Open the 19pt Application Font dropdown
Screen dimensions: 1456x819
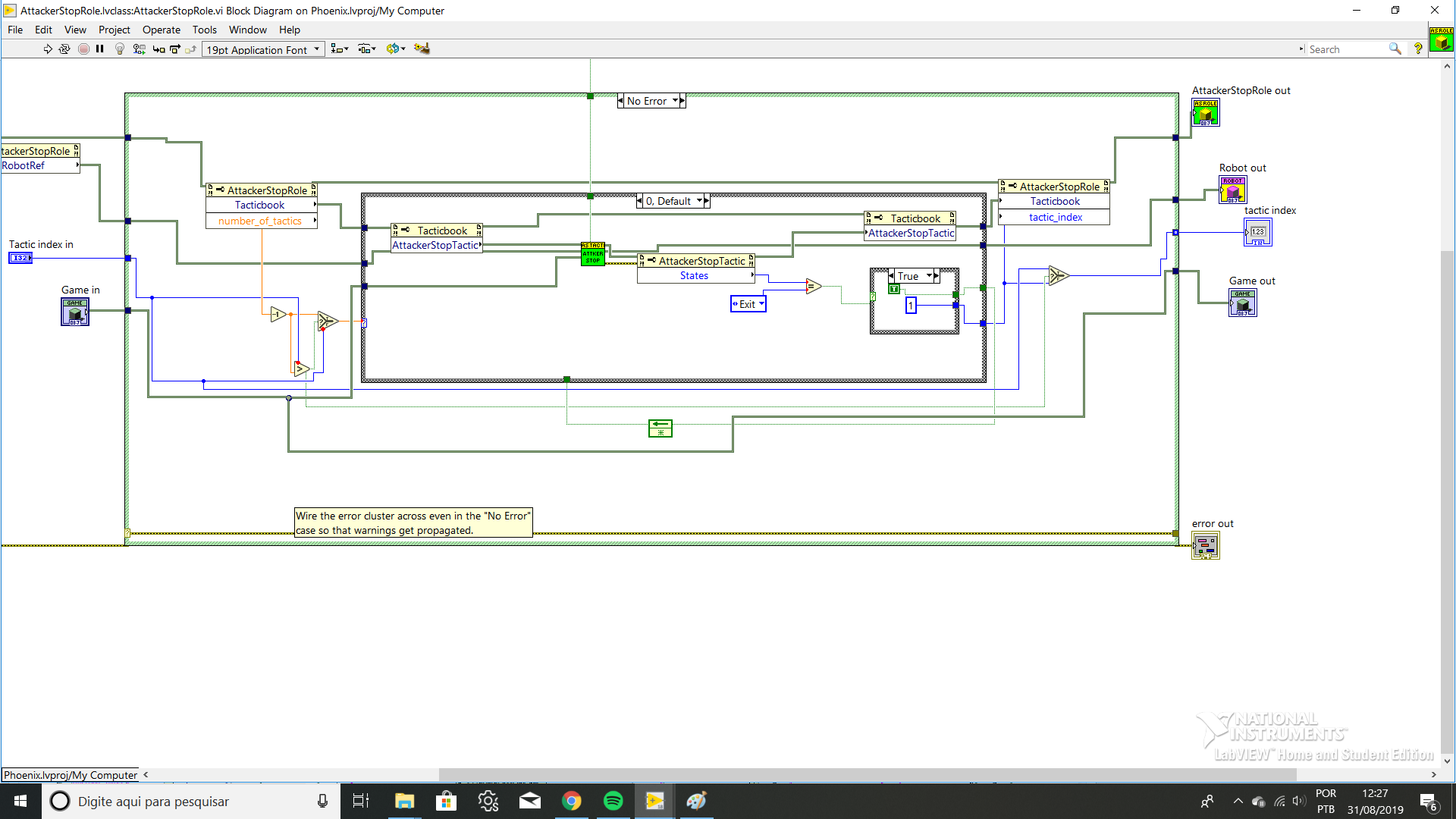pyautogui.click(x=263, y=50)
